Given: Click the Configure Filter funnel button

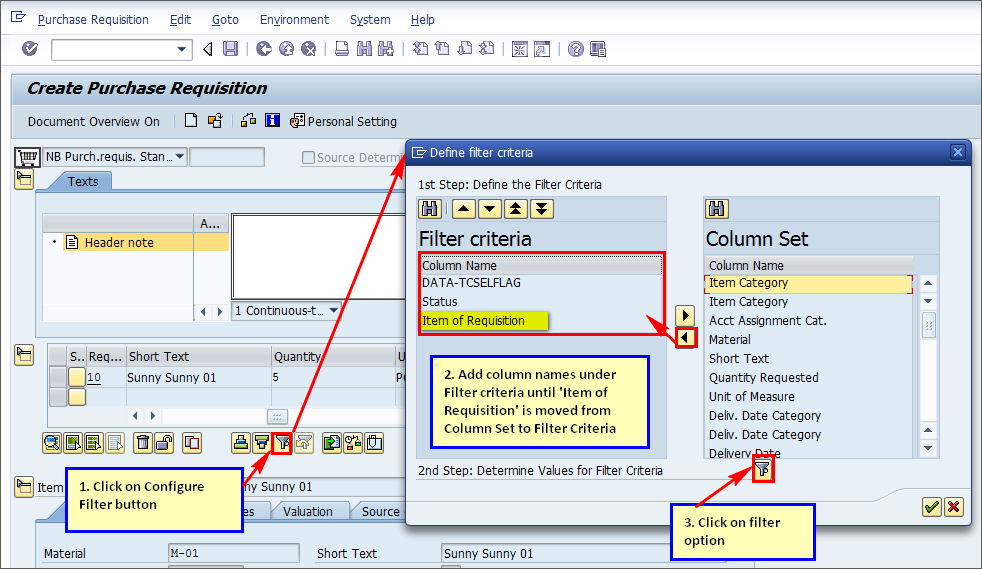Looking at the screenshot, I should (283, 442).
